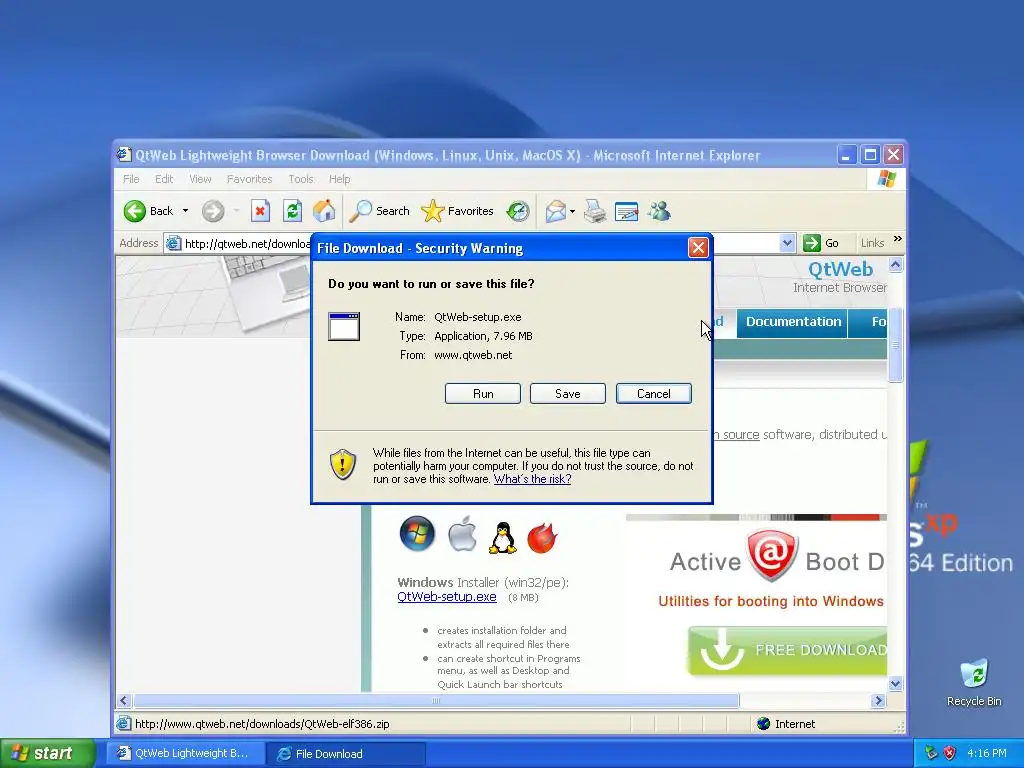Click the scroll right arrow at bottom
The height and width of the screenshot is (768, 1024).
(x=878, y=701)
